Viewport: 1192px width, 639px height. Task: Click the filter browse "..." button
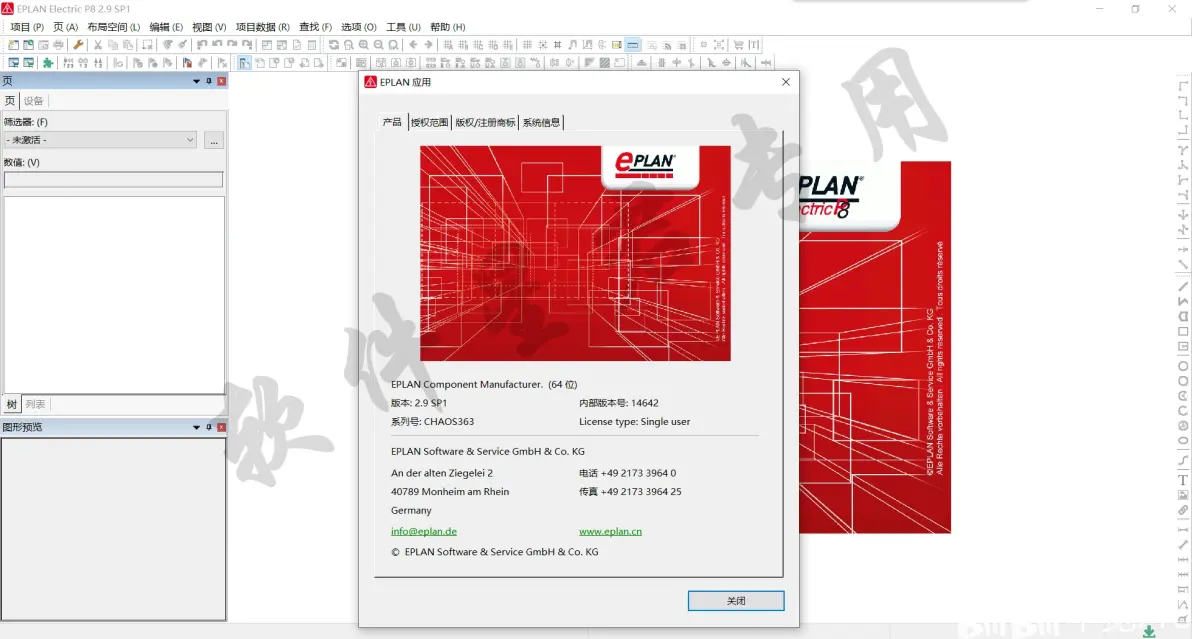click(x=214, y=141)
